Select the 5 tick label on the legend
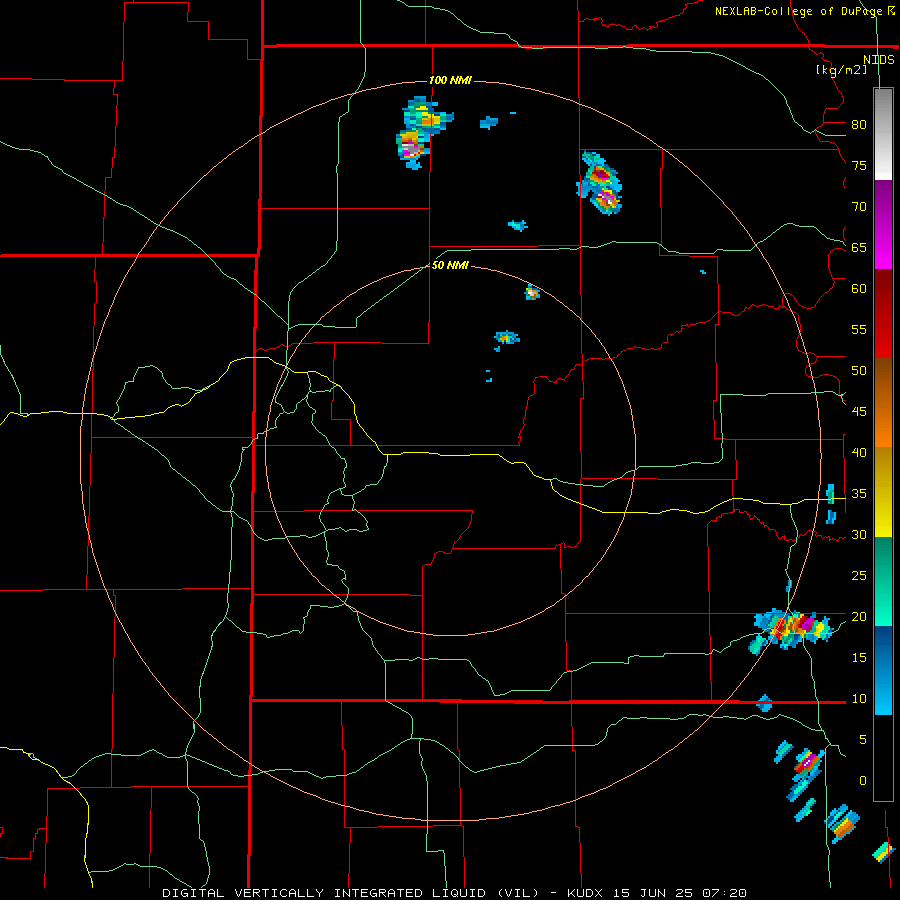 (863, 739)
